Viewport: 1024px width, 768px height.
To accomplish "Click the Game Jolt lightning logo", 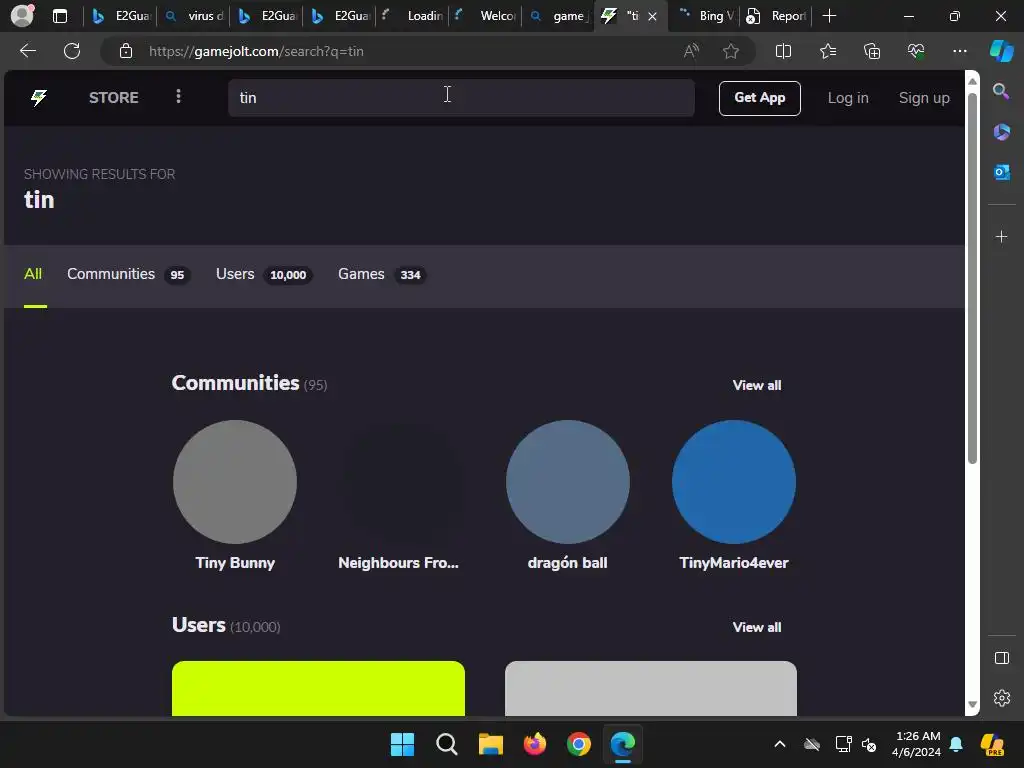I will (x=39, y=98).
